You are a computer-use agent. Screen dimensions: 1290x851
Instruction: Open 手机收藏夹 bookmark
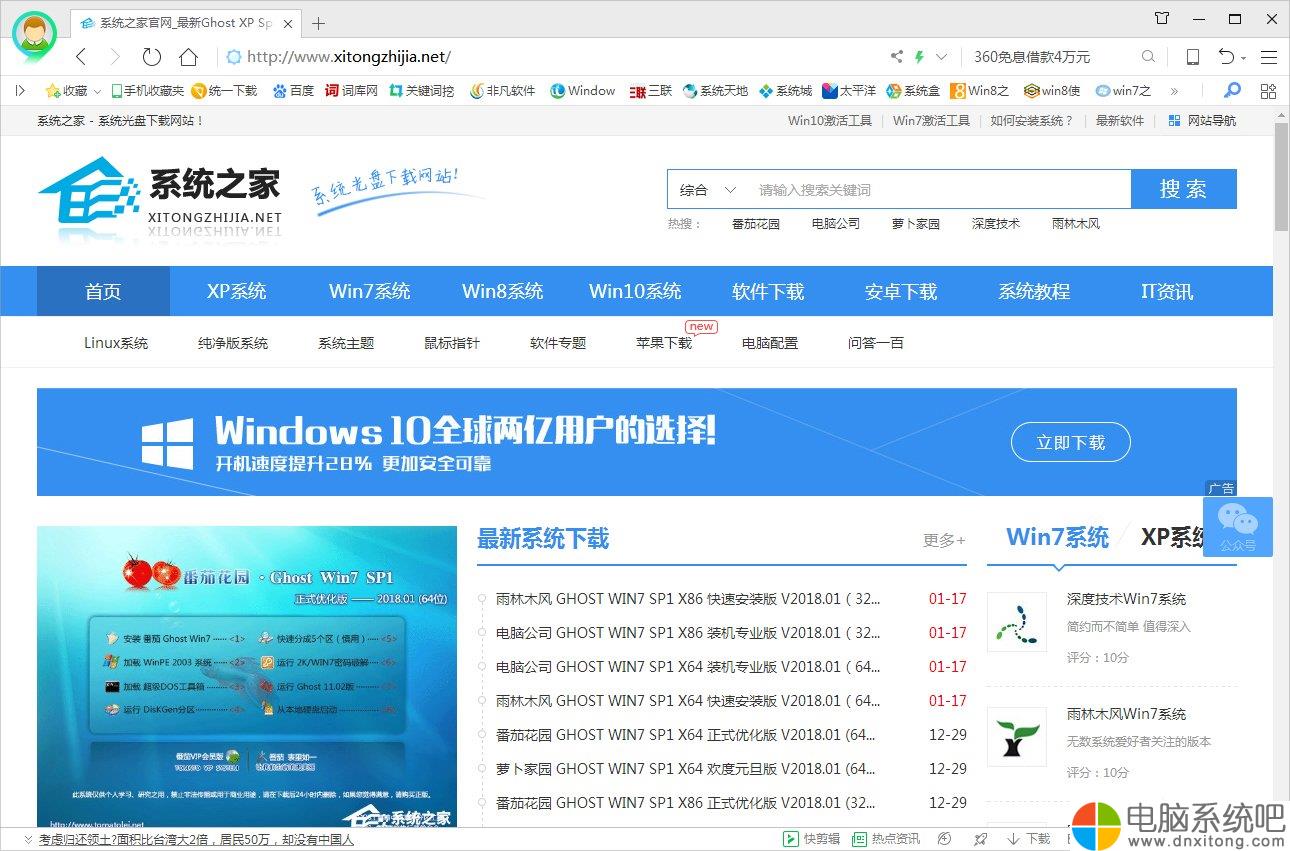pos(147,90)
